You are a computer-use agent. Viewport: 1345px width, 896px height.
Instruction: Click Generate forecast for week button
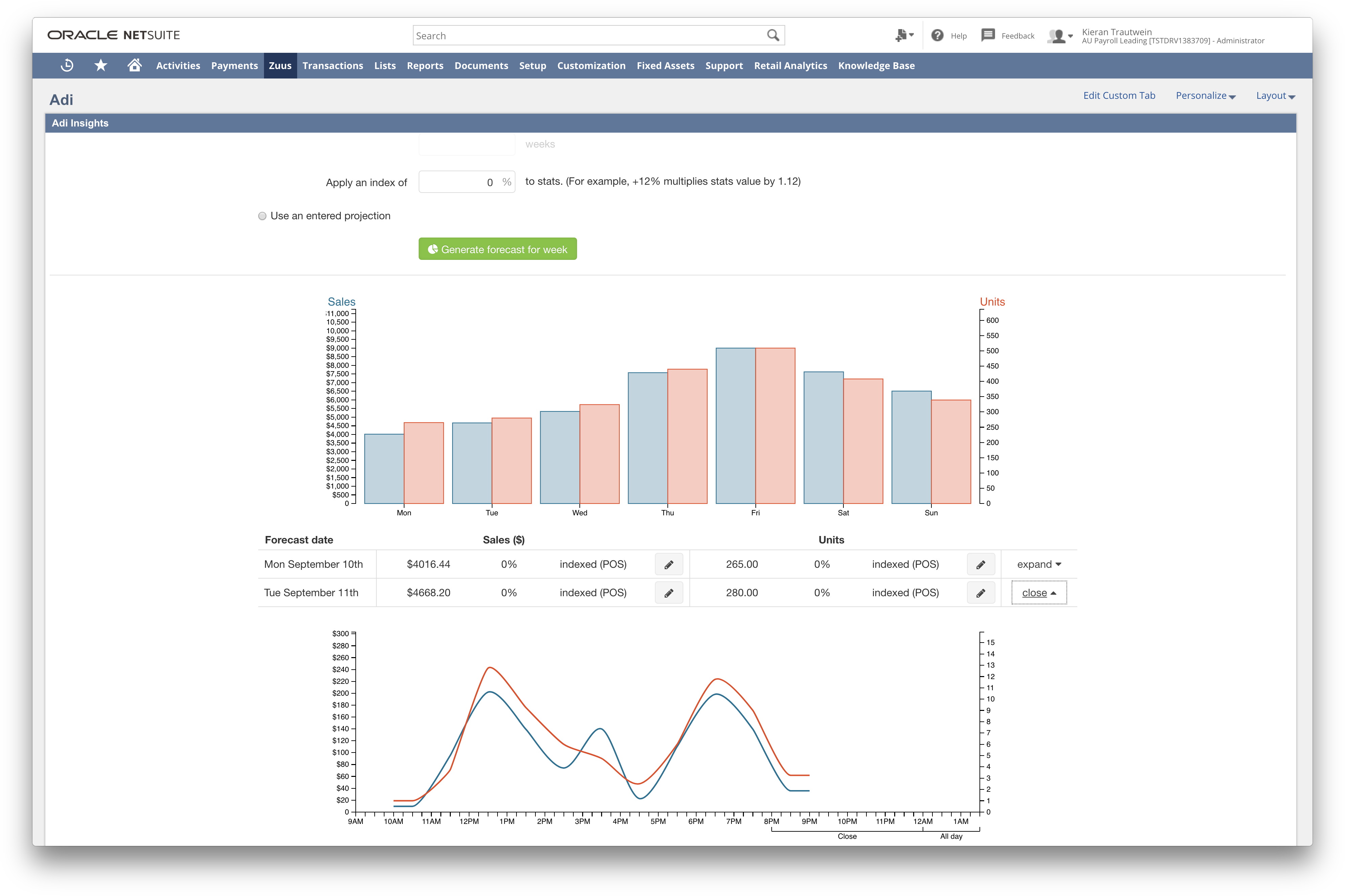497,249
